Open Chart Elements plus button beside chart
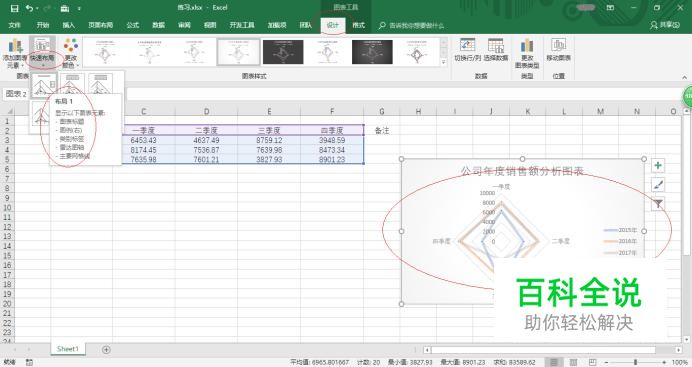This screenshot has height=367, width=692. pyautogui.click(x=658, y=165)
